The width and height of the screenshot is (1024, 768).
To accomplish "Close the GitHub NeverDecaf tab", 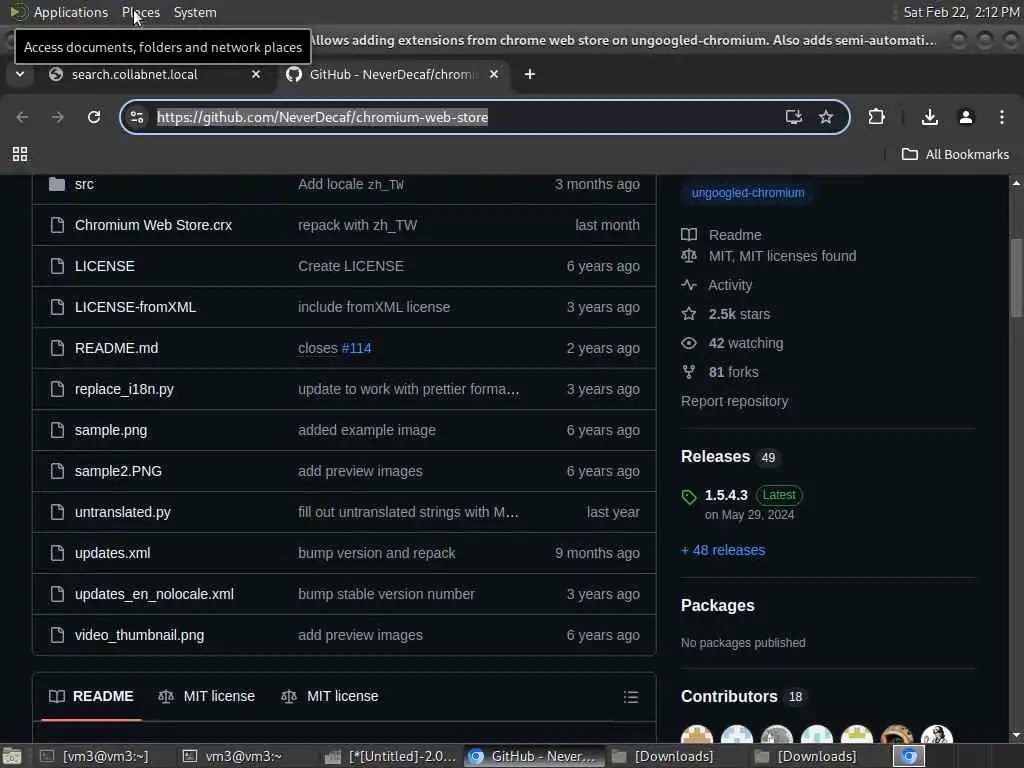I will pos(494,74).
